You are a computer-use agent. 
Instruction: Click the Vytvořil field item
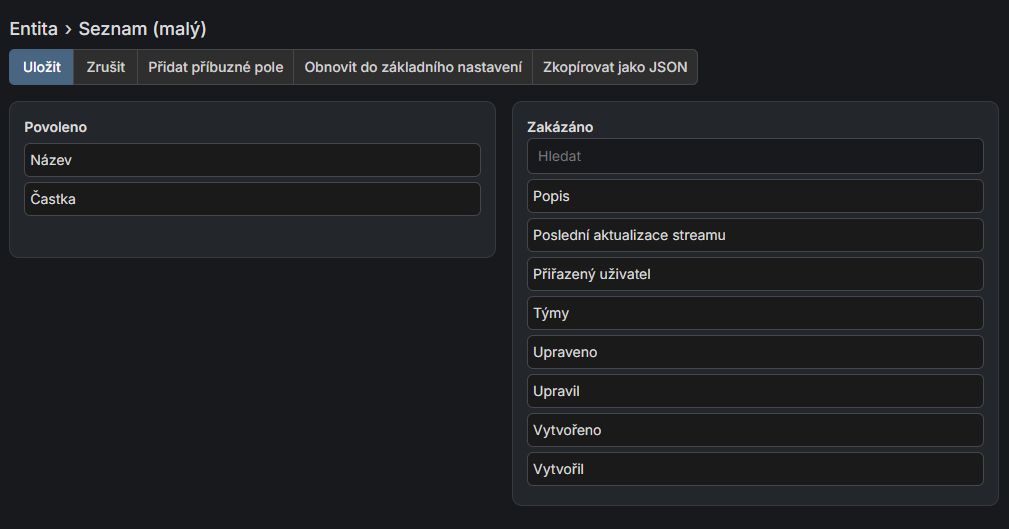point(755,469)
